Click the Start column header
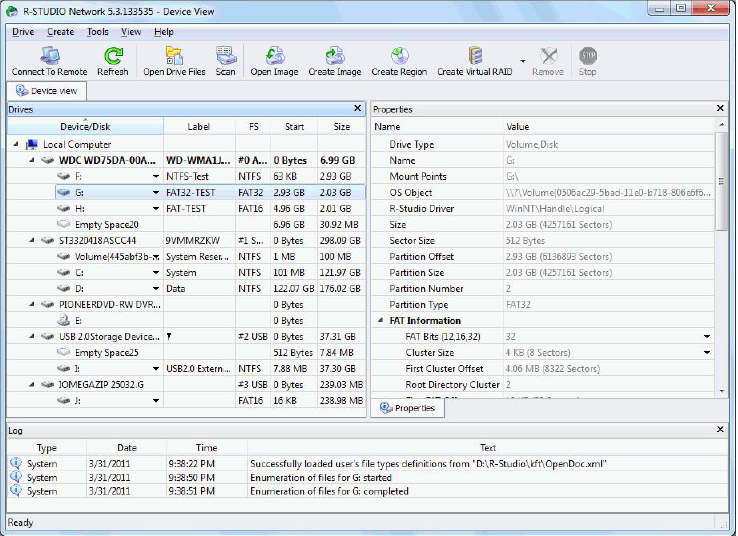The width and height of the screenshot is (738, 536). 295,127
